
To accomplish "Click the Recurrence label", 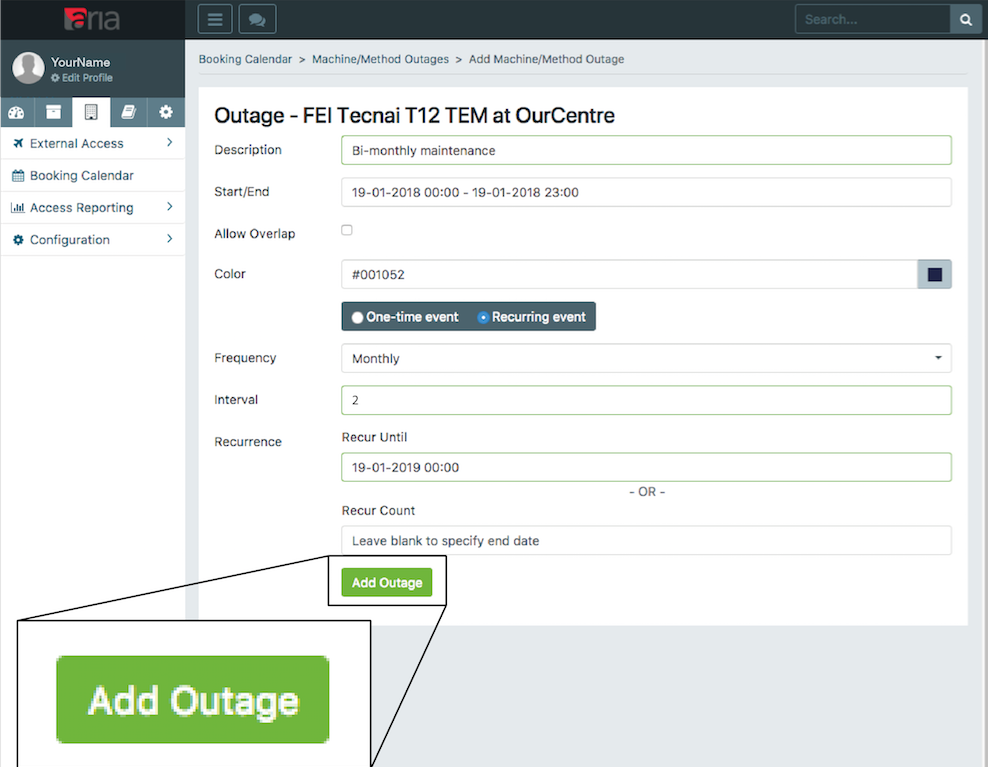I will point(248,442).
